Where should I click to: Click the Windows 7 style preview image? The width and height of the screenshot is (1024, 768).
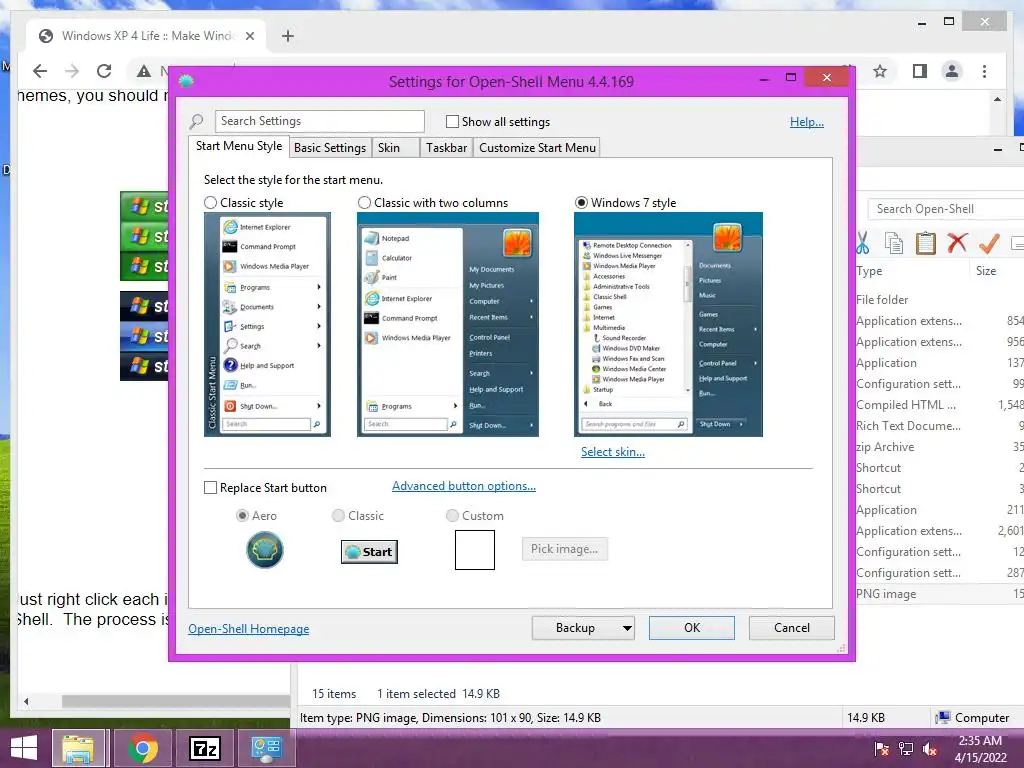coord(668,325)
